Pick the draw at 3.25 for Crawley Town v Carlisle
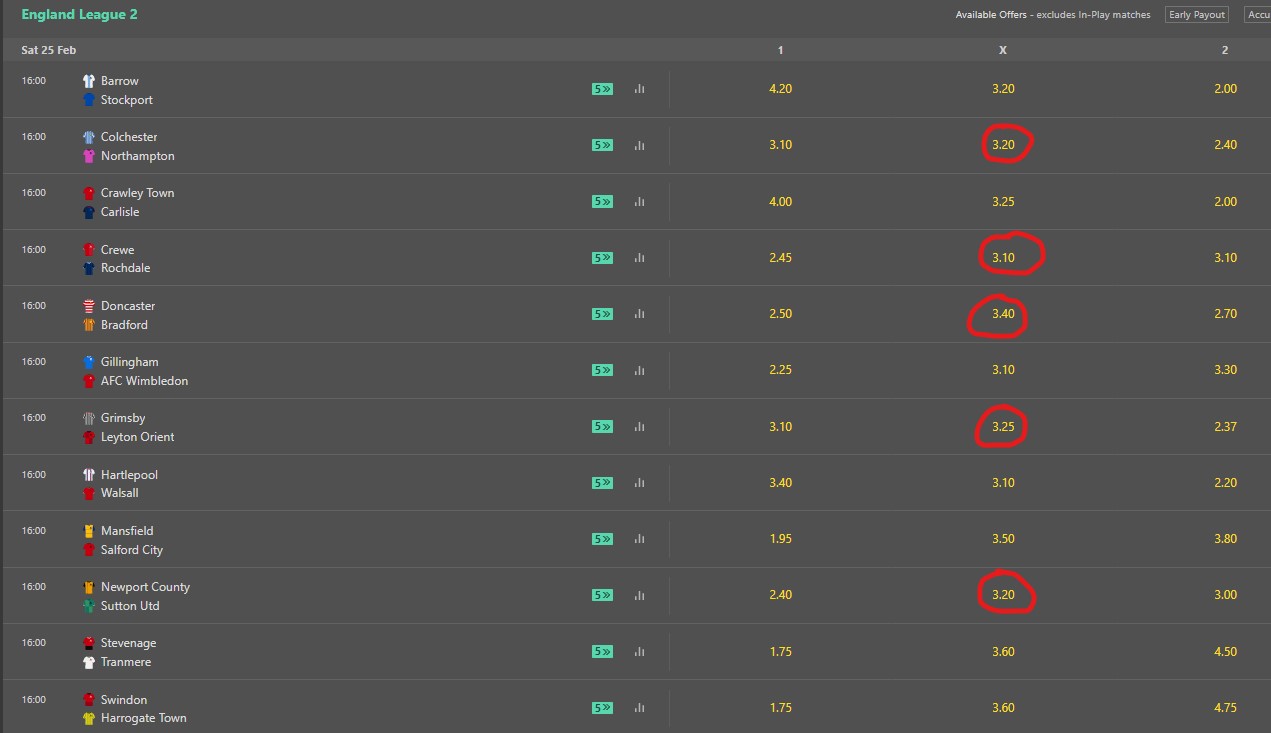 (1003, 202)
